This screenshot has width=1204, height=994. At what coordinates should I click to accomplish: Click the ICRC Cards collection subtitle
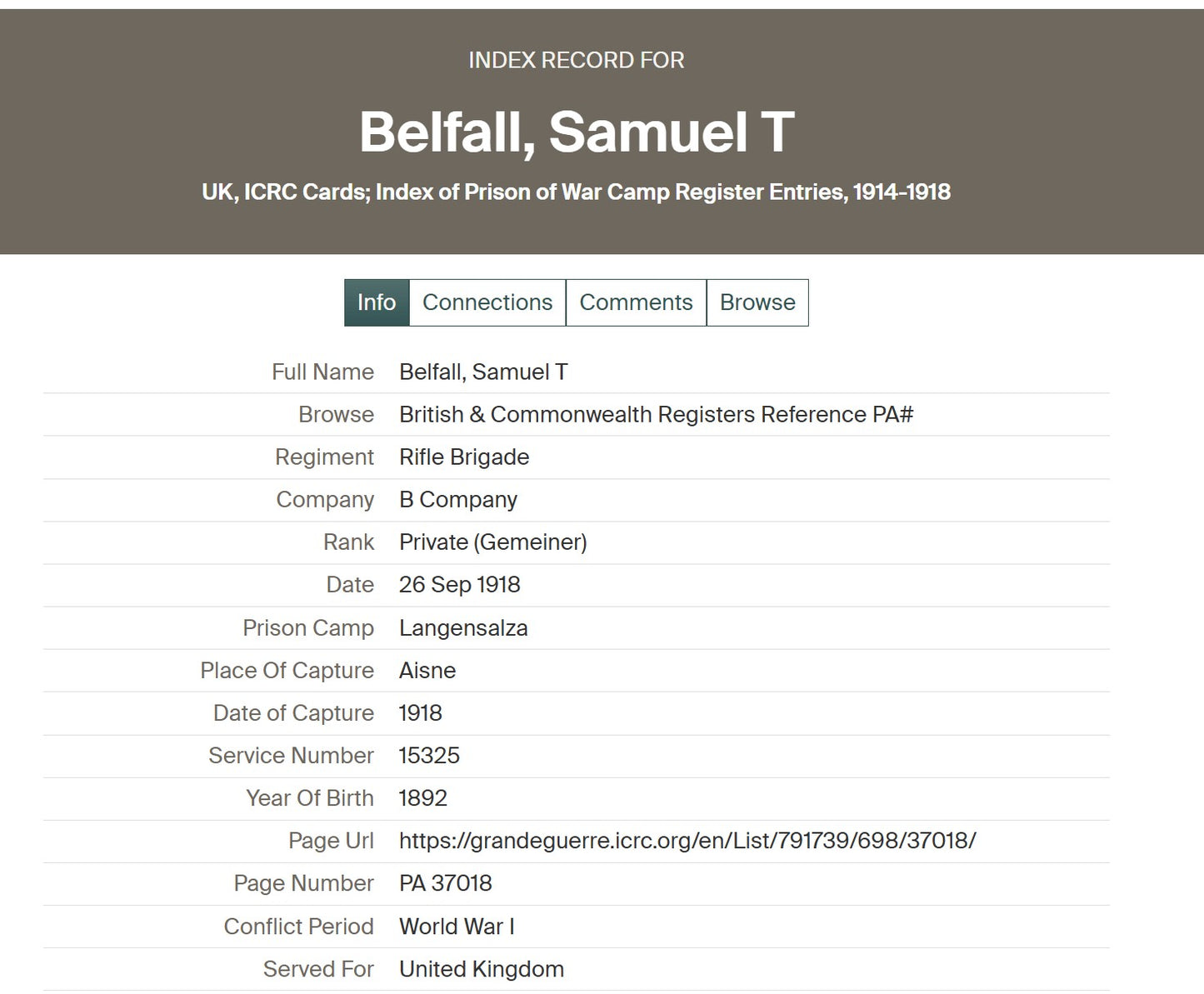pyautogui.click(x=576, y=192)
